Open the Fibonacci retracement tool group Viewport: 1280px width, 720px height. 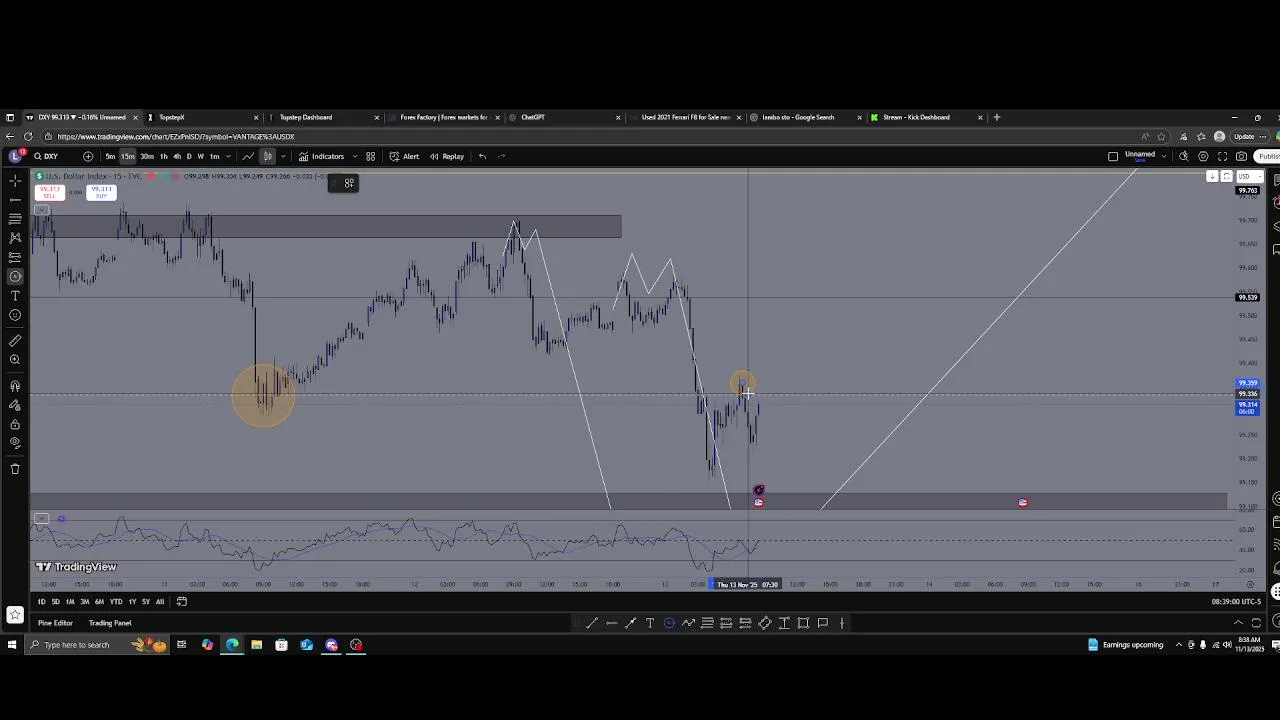[15, 219]
